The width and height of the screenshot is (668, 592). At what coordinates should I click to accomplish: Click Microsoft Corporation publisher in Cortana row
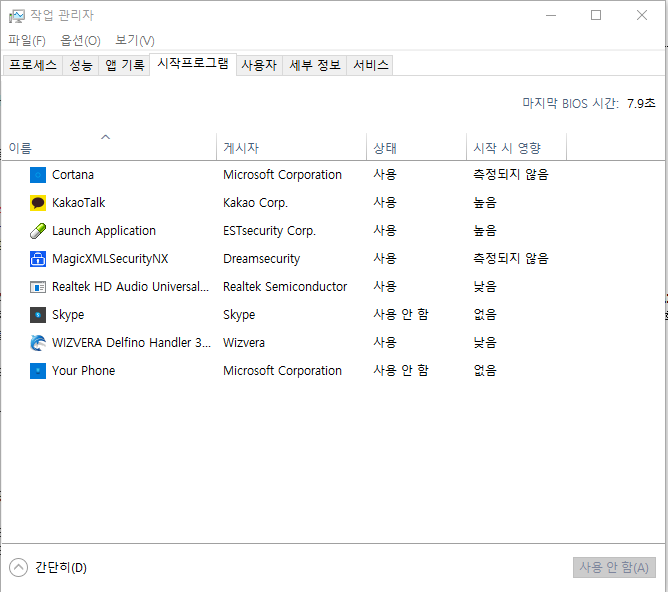[x=282, y=175]
